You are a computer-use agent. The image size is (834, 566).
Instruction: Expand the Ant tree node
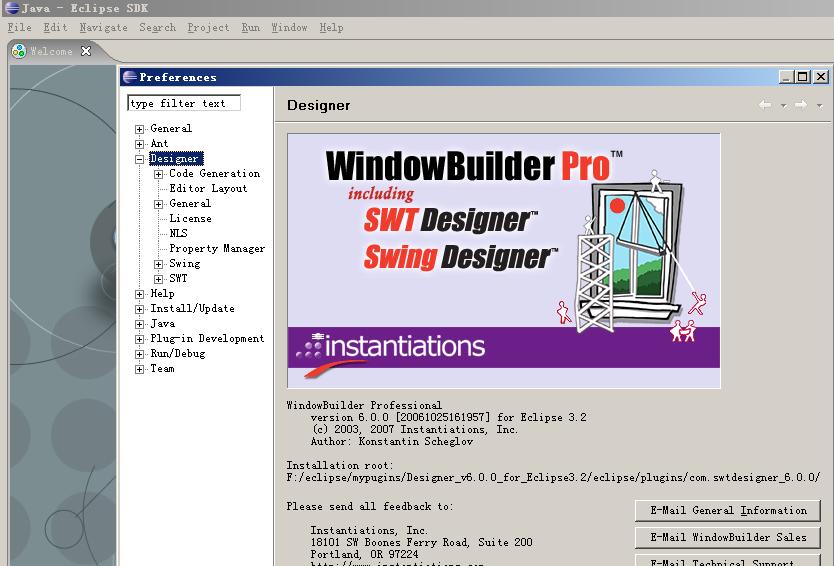pos(139,144)
